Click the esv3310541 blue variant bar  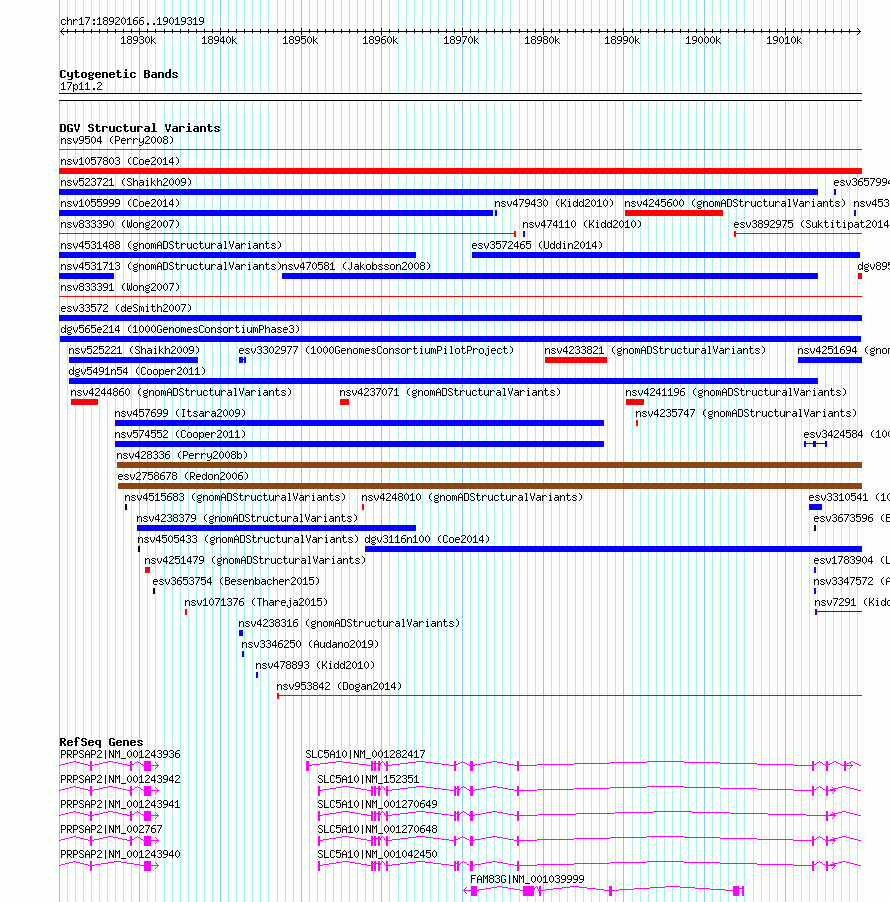815,507
